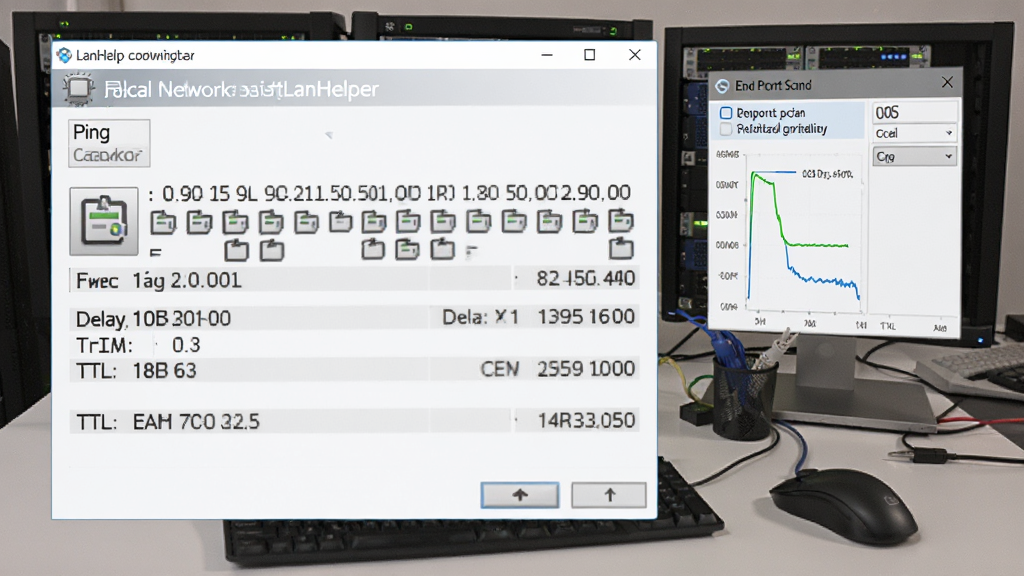Click the left up-arrow button at the bottom

tap(520, 495)
